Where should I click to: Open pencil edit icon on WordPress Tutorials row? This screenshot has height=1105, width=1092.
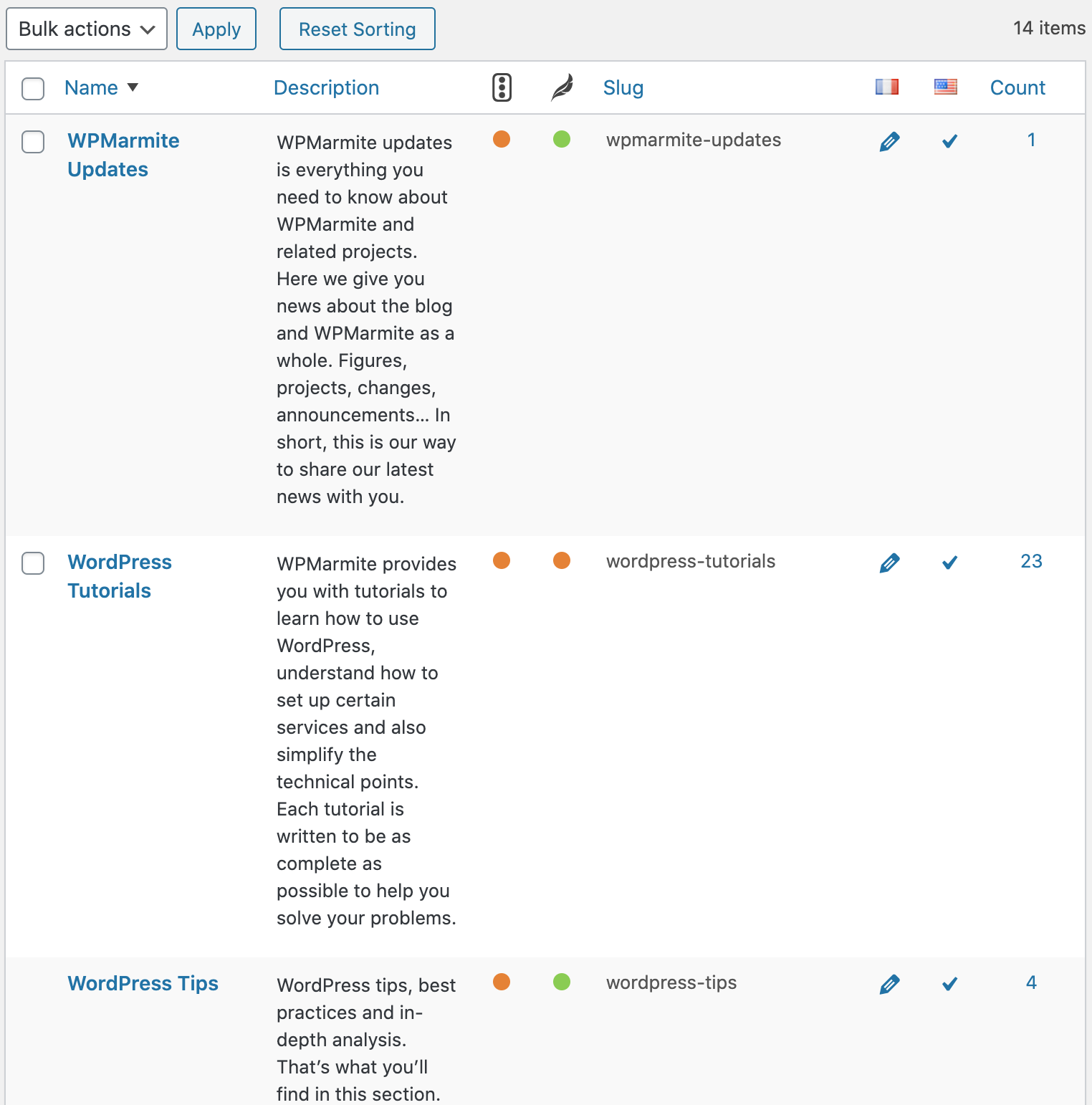coord(889,563)
